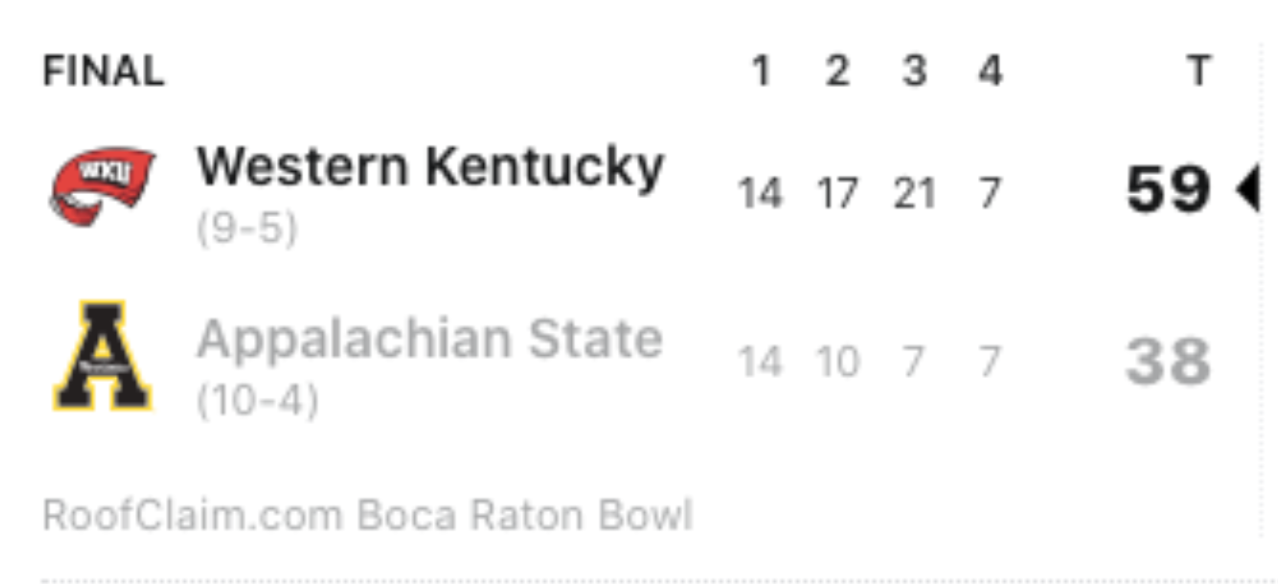The image size is (1278, 584).
Task: Click the T total column header
Action: pyautogui.click(x=1198, y=72)
